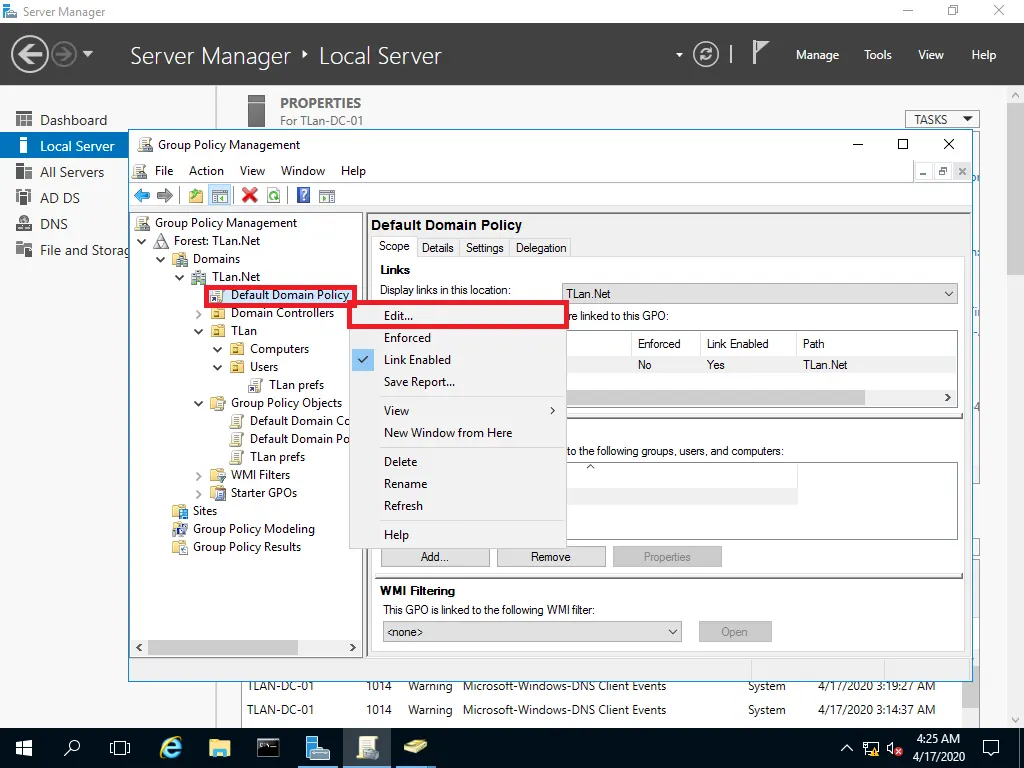Click the Remove button
Screen dimensions: 1024x768
click(x=551, y=556)
